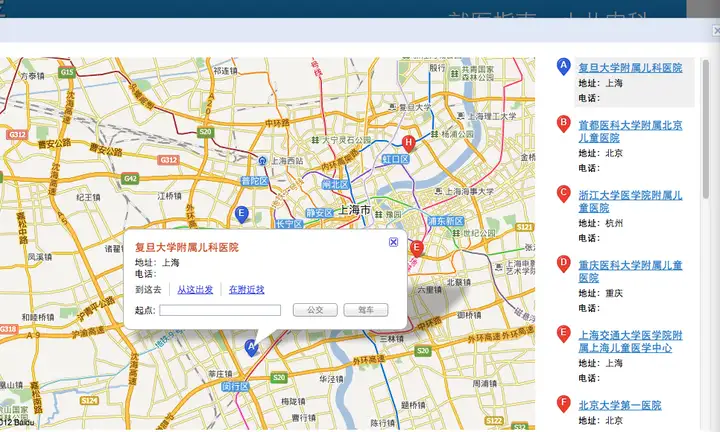Click the 上海海事大学 university icon
The width and height of the screenshot is (720, 432).
coord(439,191)
